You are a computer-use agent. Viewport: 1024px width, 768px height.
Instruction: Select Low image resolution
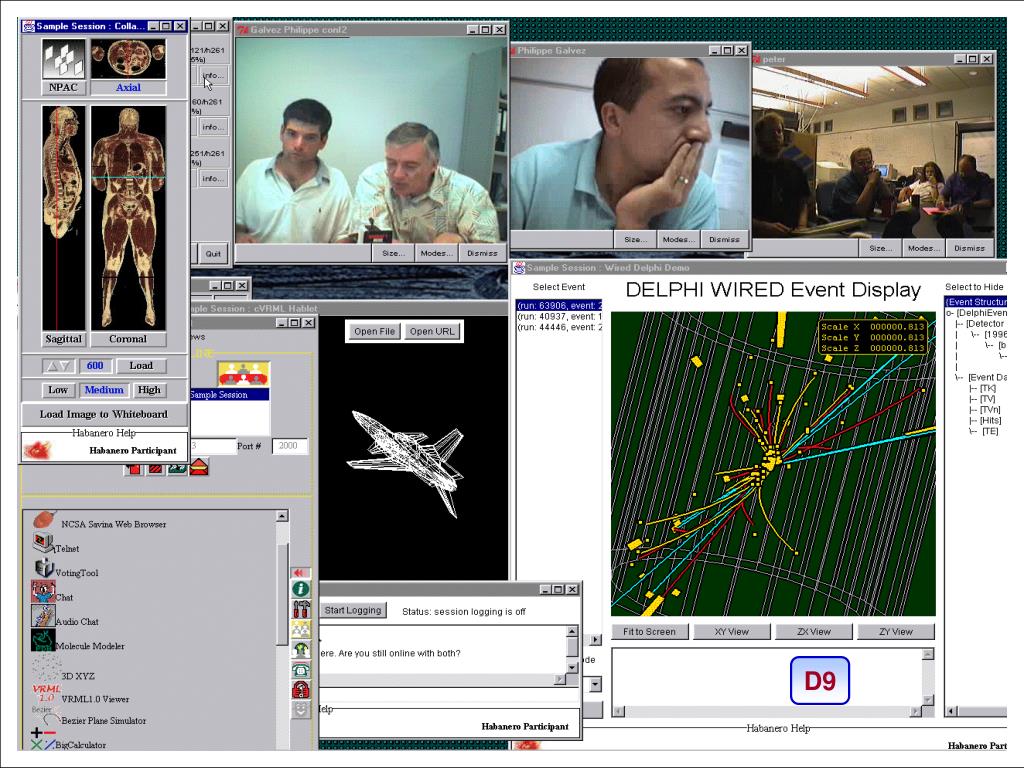point(58,390)
